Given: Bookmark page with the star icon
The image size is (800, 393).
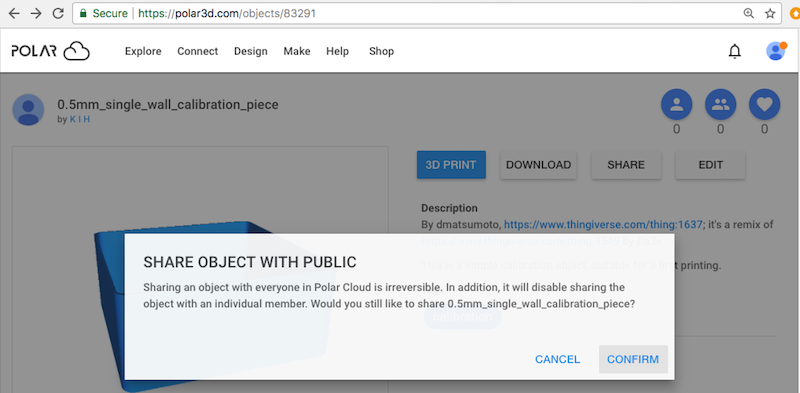Looking at the screenshot, I should pyautogui.click(x=770, y=14).
